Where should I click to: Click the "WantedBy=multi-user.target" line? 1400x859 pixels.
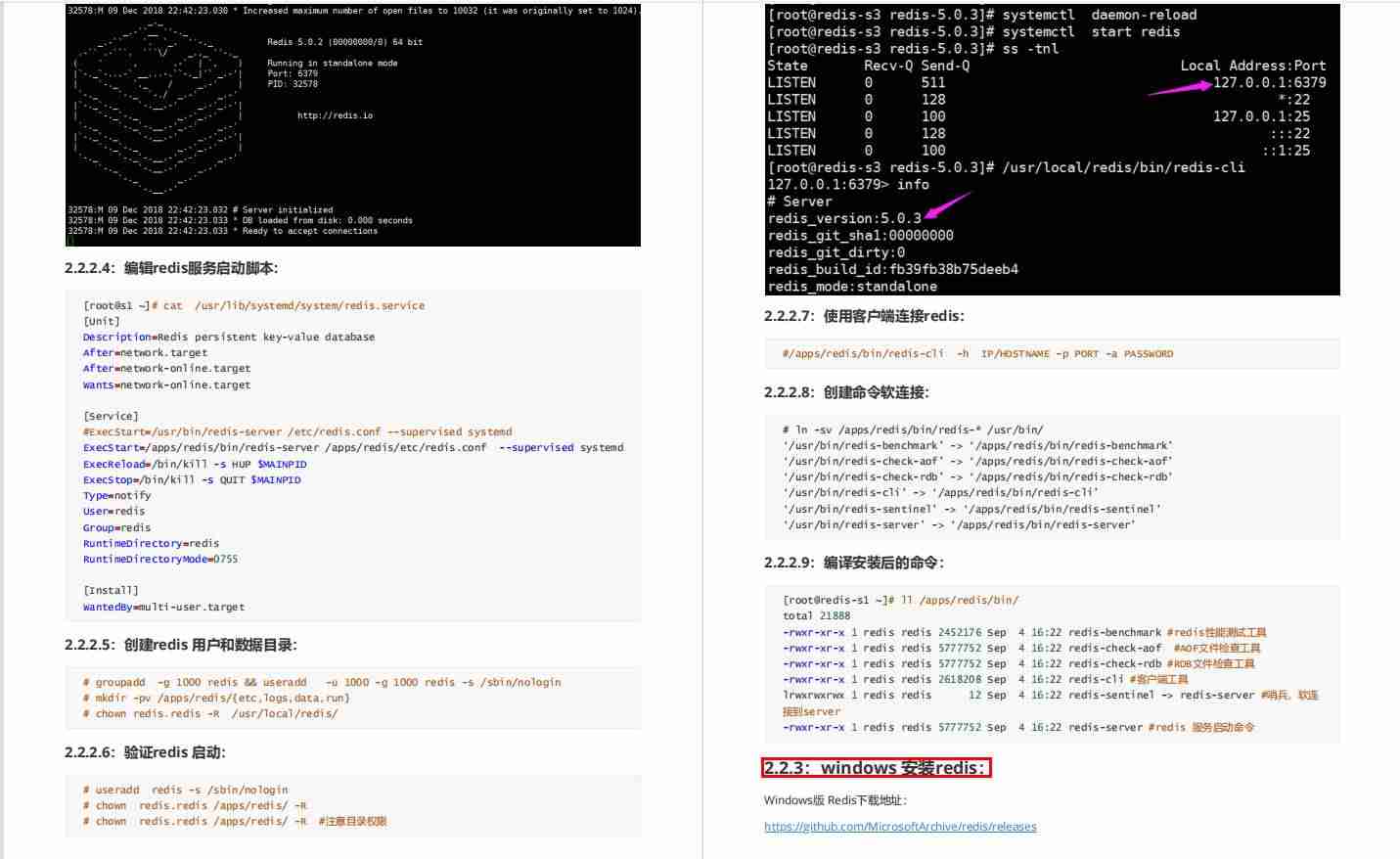163,607
